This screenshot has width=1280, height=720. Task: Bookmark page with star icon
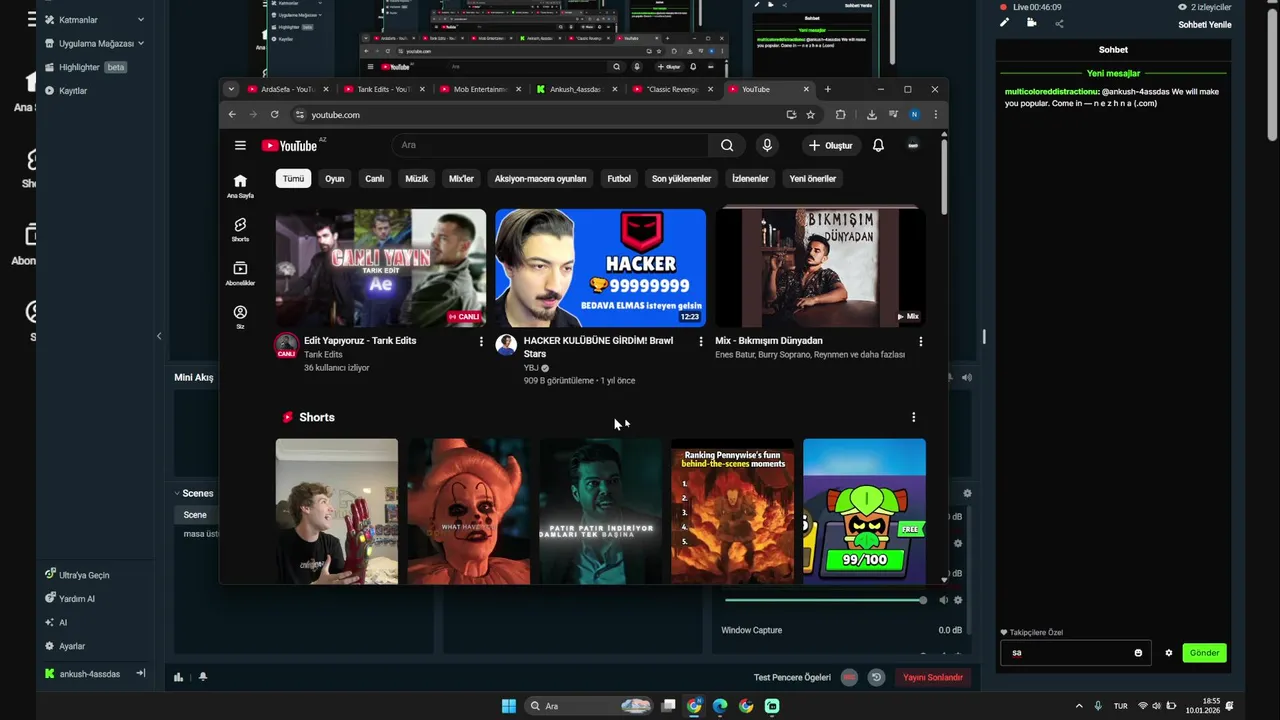click(810, 115)
